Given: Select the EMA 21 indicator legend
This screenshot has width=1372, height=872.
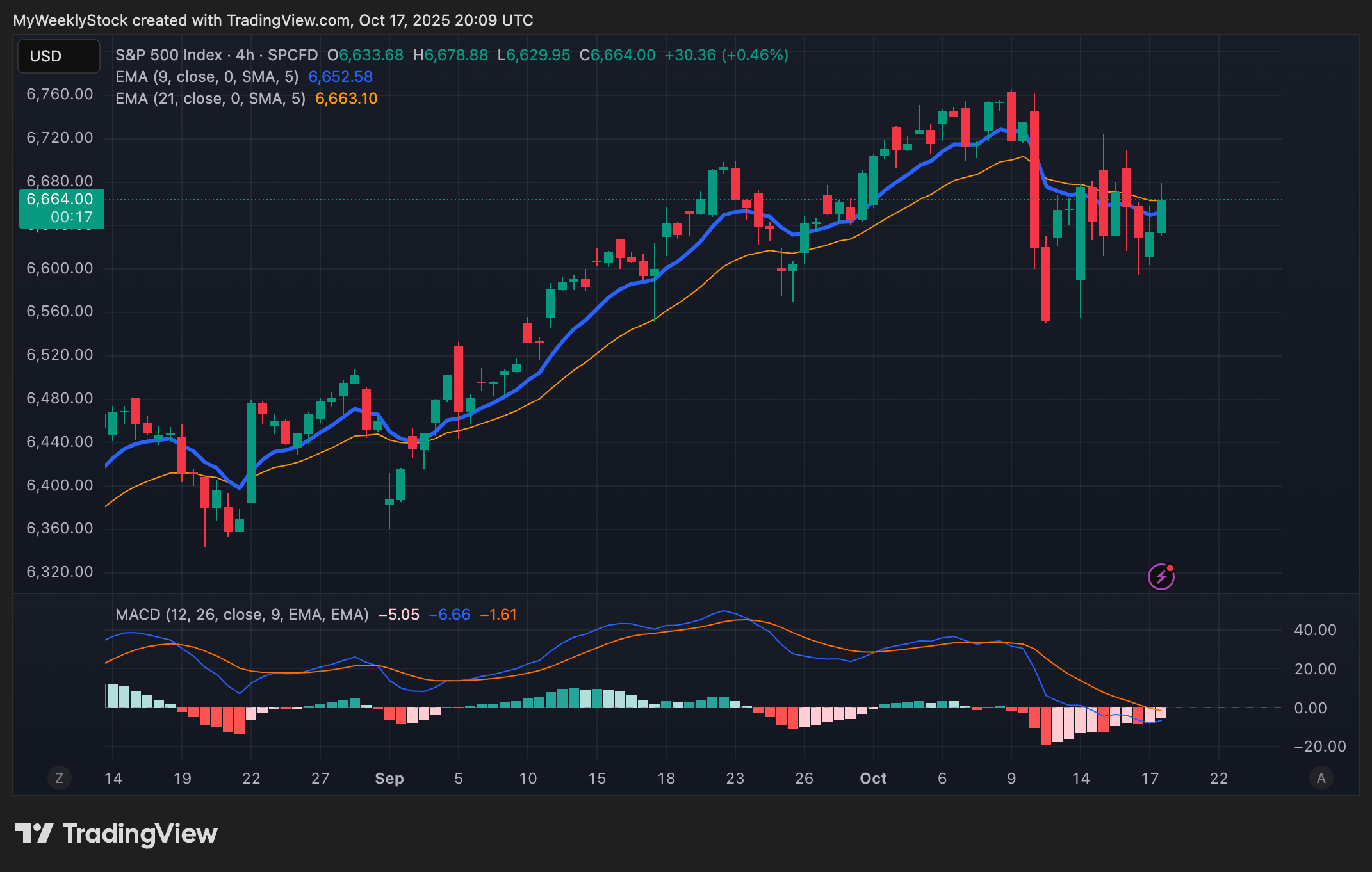Looking at the screenshot, I should point(210,99).
